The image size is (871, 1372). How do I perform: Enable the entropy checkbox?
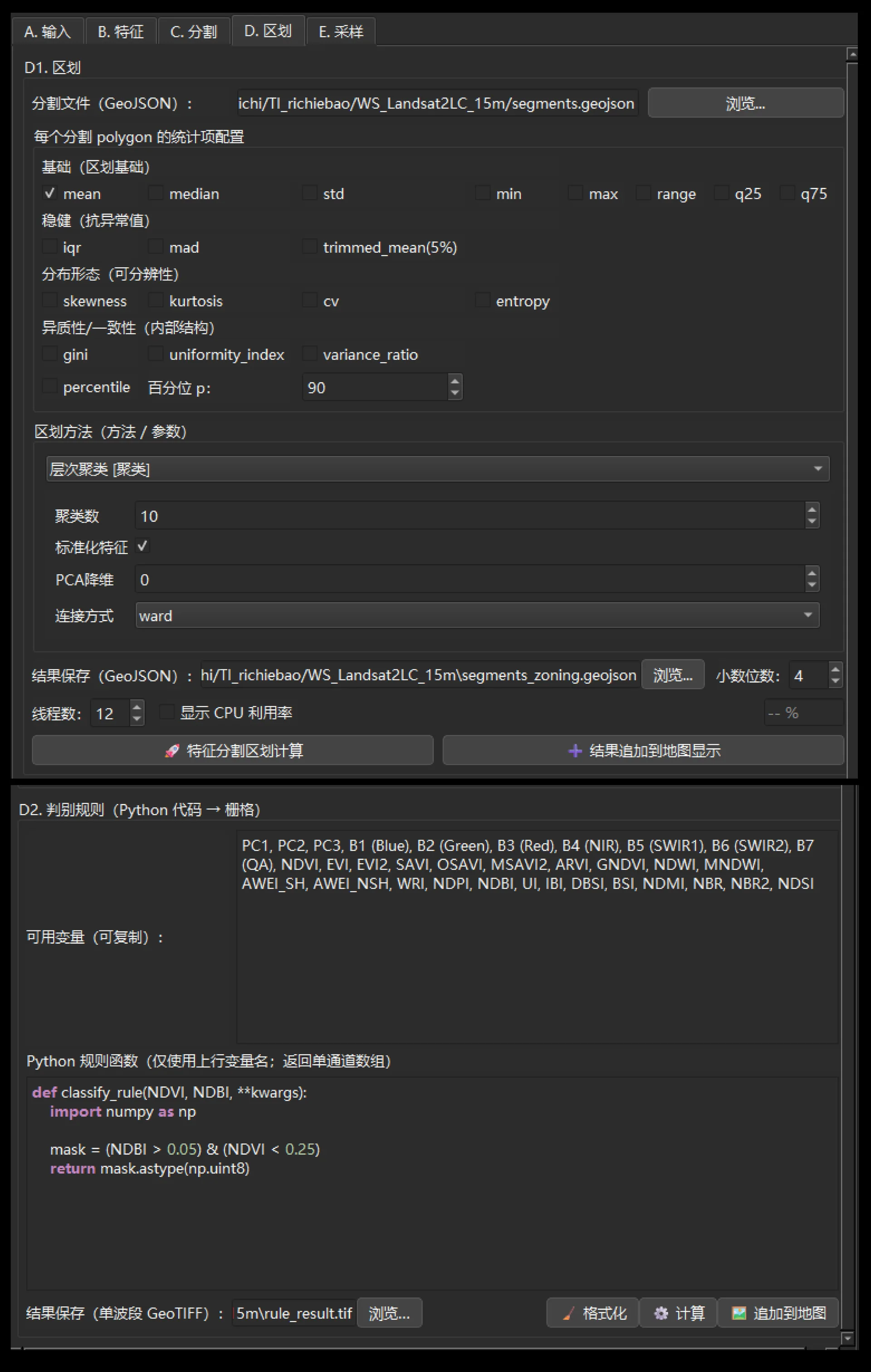coord(483,300)
